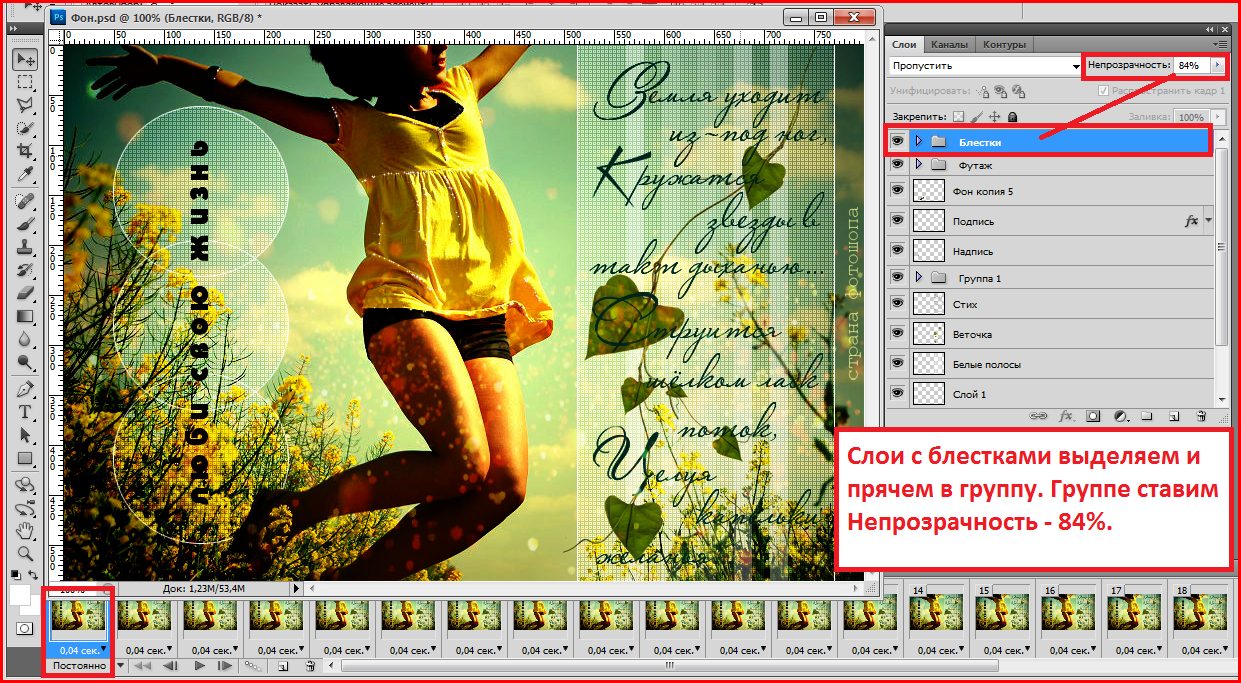Expand the Футаж group
Viewport: 1241px width, 683px height.
(918, 164)
